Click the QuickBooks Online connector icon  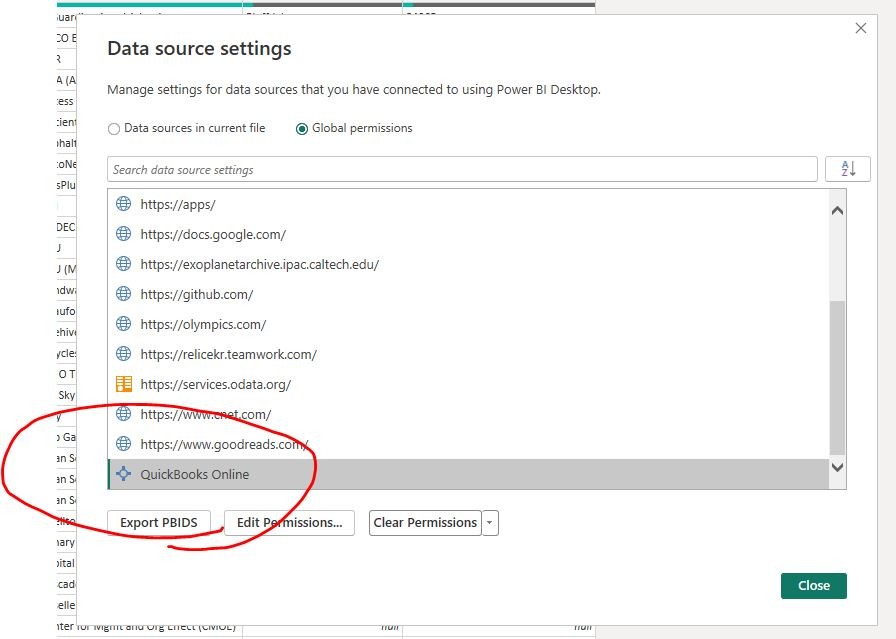pyautogui.click(x=123, y=473)
